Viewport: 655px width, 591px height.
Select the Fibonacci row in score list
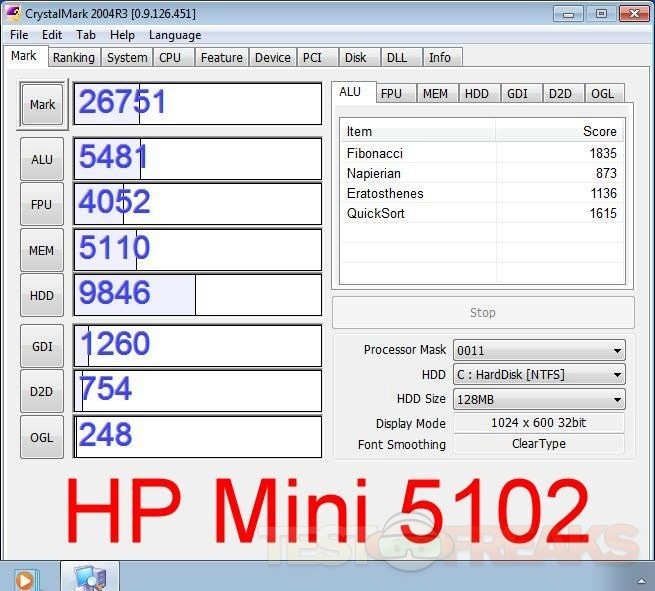[481, 153]
